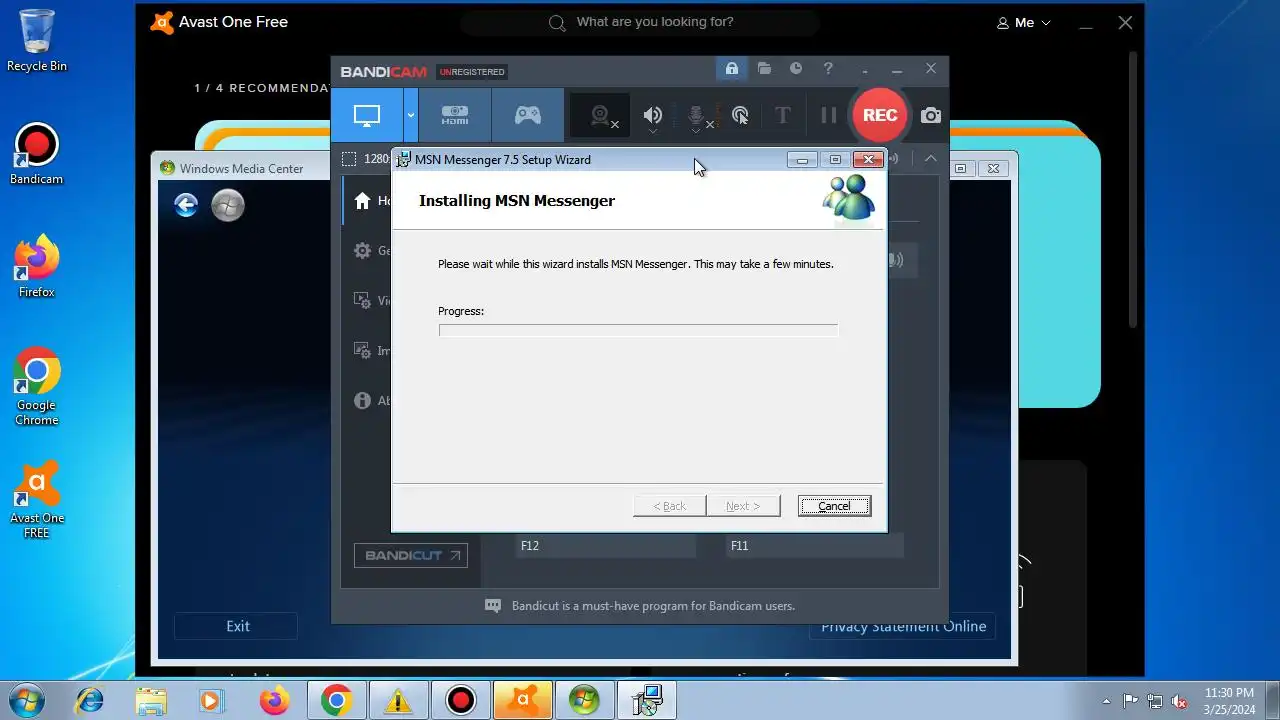Toggle Bandicam webcam overlay

(601, 116)
